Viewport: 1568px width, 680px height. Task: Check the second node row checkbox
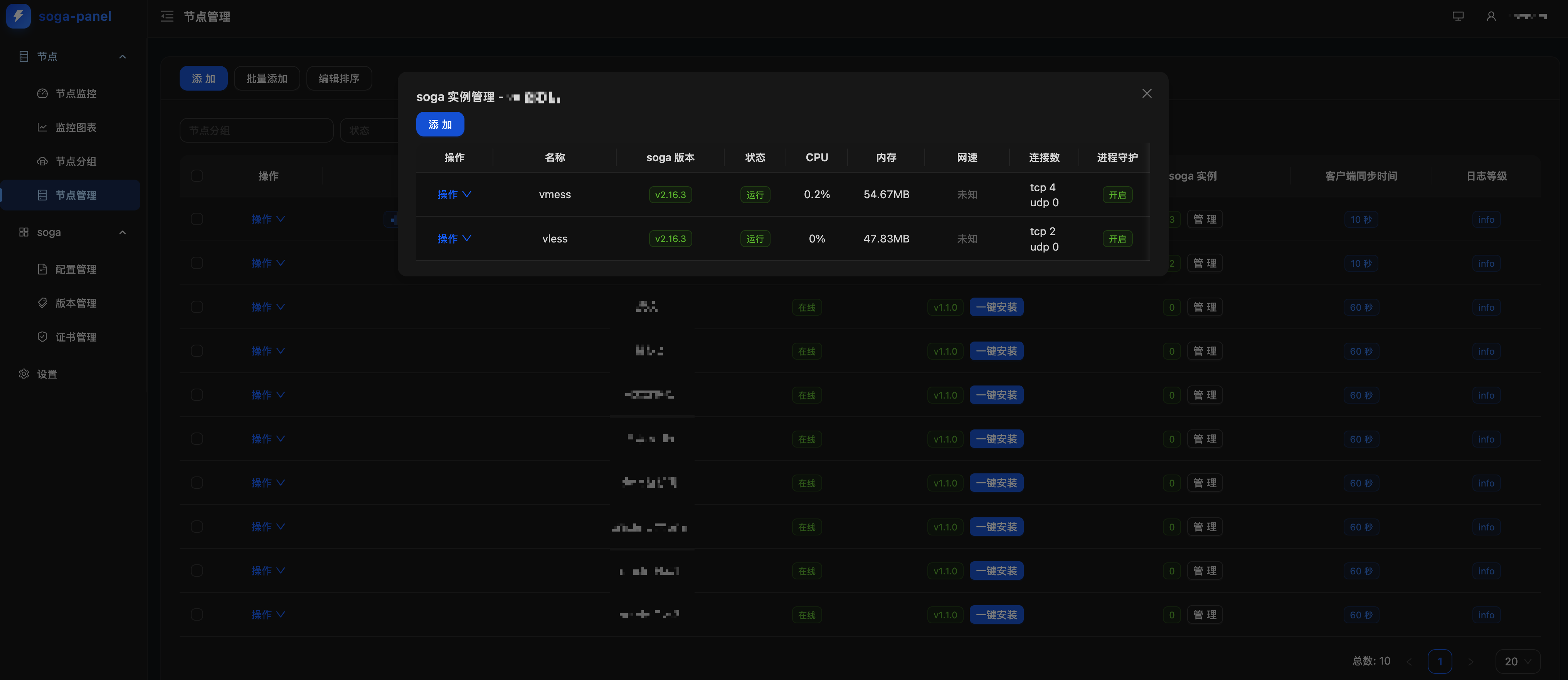click(197, 263)
